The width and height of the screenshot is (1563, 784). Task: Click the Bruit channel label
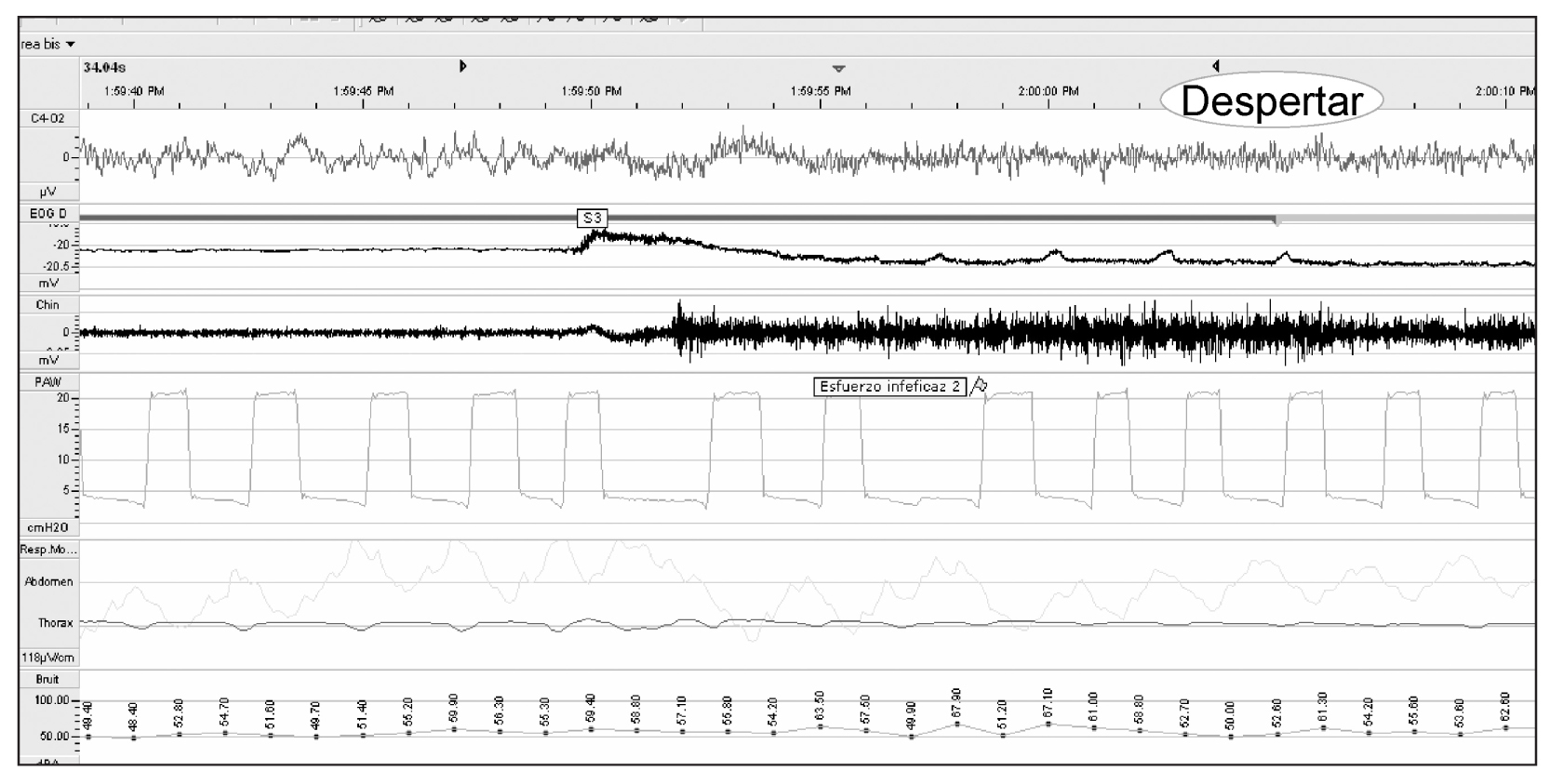[47, 679]
